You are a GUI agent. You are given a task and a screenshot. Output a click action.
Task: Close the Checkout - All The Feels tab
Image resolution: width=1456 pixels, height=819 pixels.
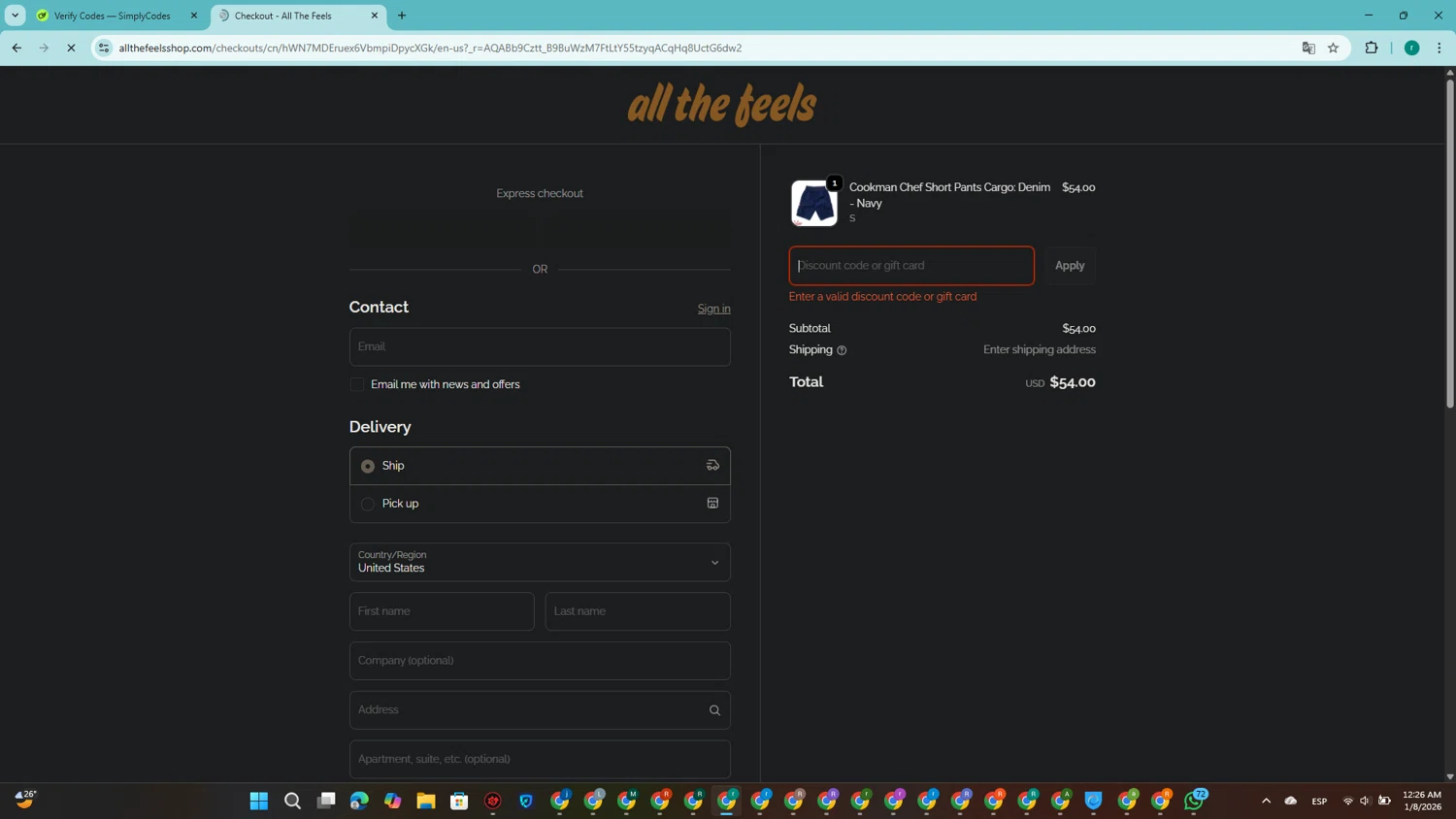375,16
